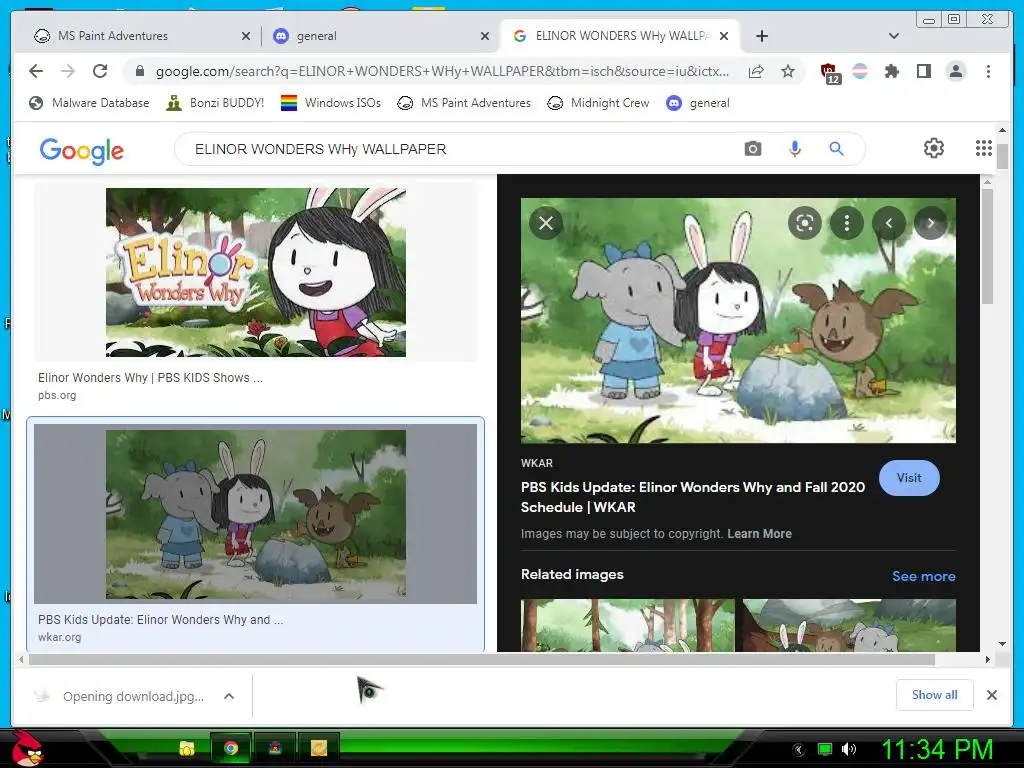The height and width of the screenshot is (768, 1024).
Task: Submit search with magnifier icon
Action: (837, 149)
